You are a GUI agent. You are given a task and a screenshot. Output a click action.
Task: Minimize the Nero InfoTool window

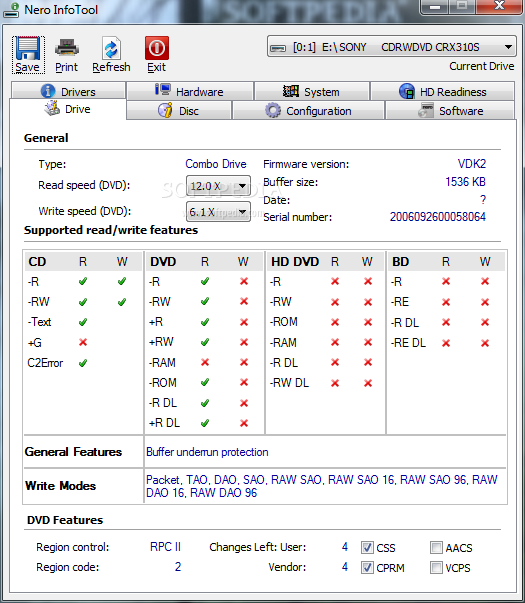435,7
